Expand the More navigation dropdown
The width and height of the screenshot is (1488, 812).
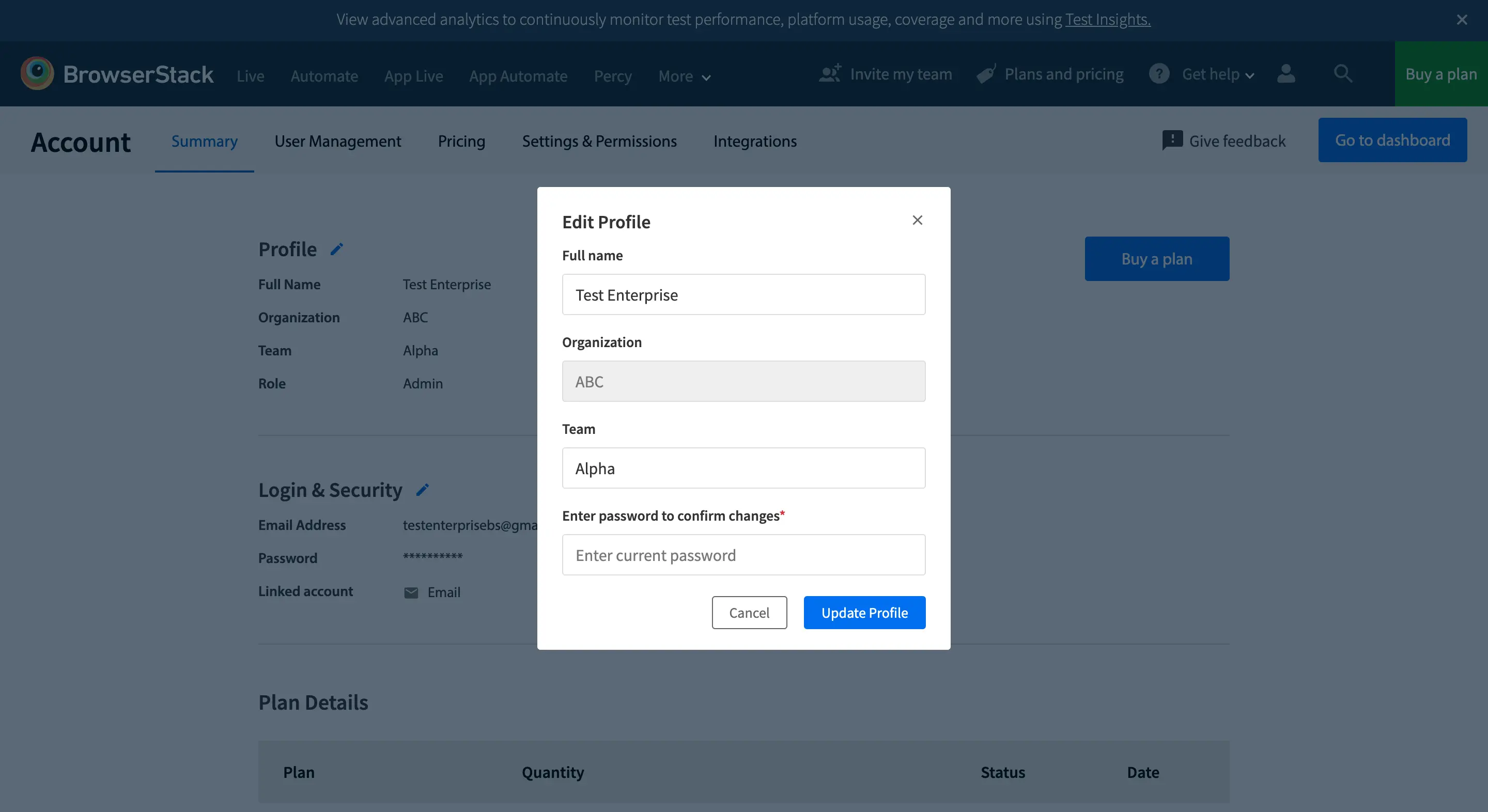click(684, 76)
